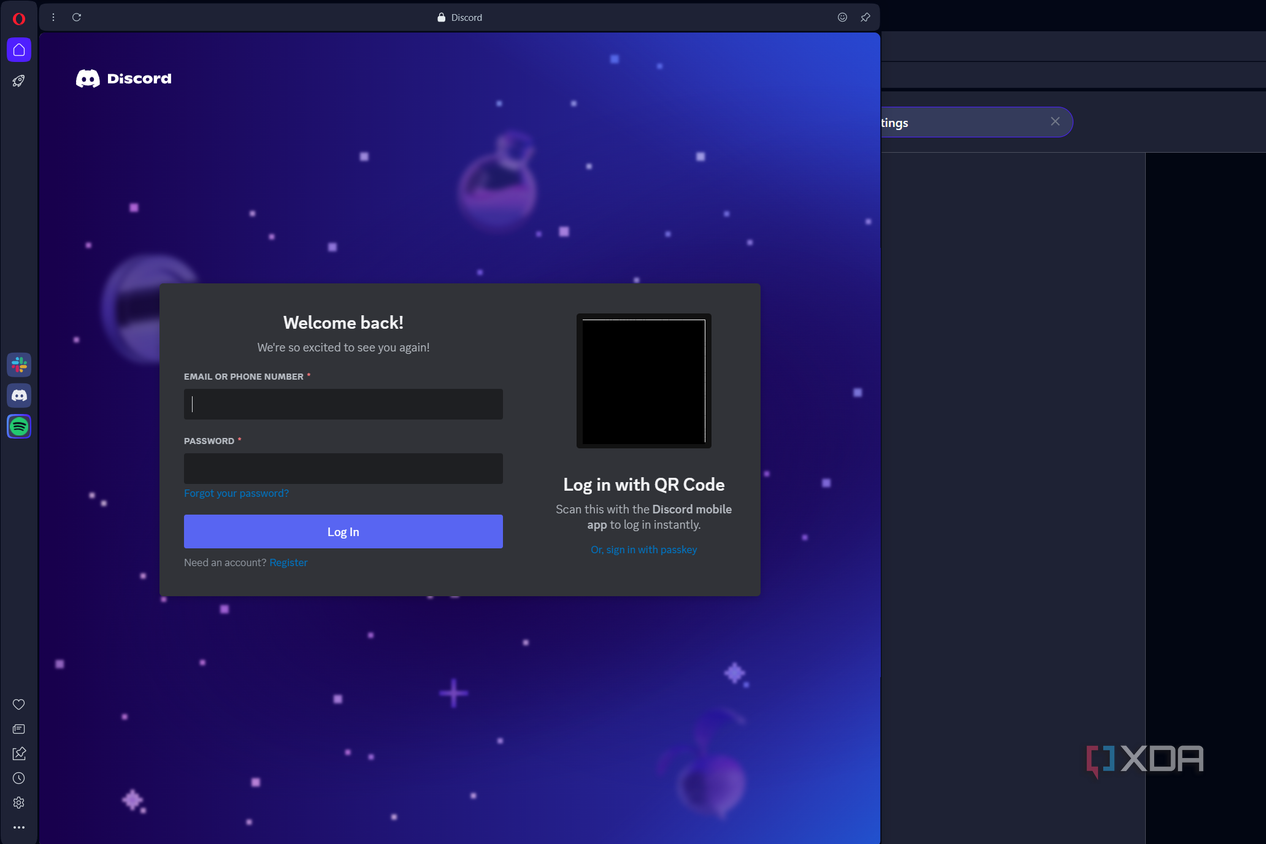Pin the Discord panel open

click(x=865, y=17)
